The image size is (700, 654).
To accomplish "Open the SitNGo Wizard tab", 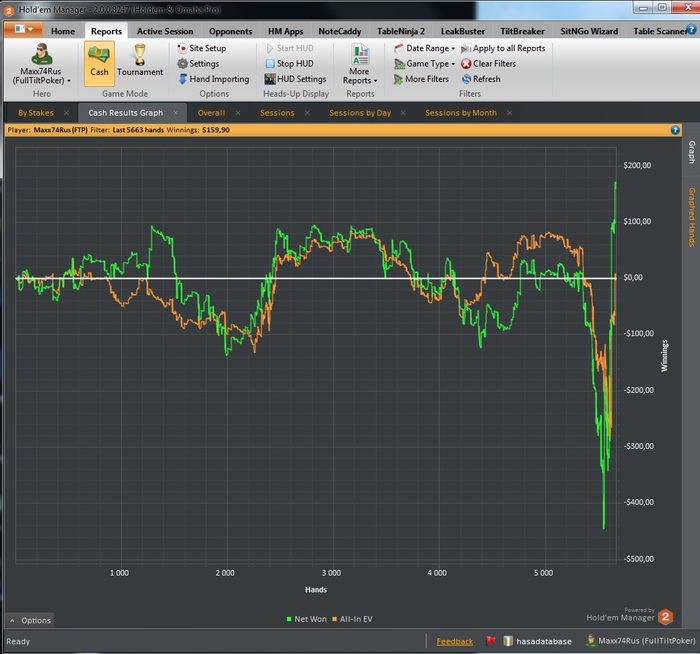I will (x=589, y=31).
